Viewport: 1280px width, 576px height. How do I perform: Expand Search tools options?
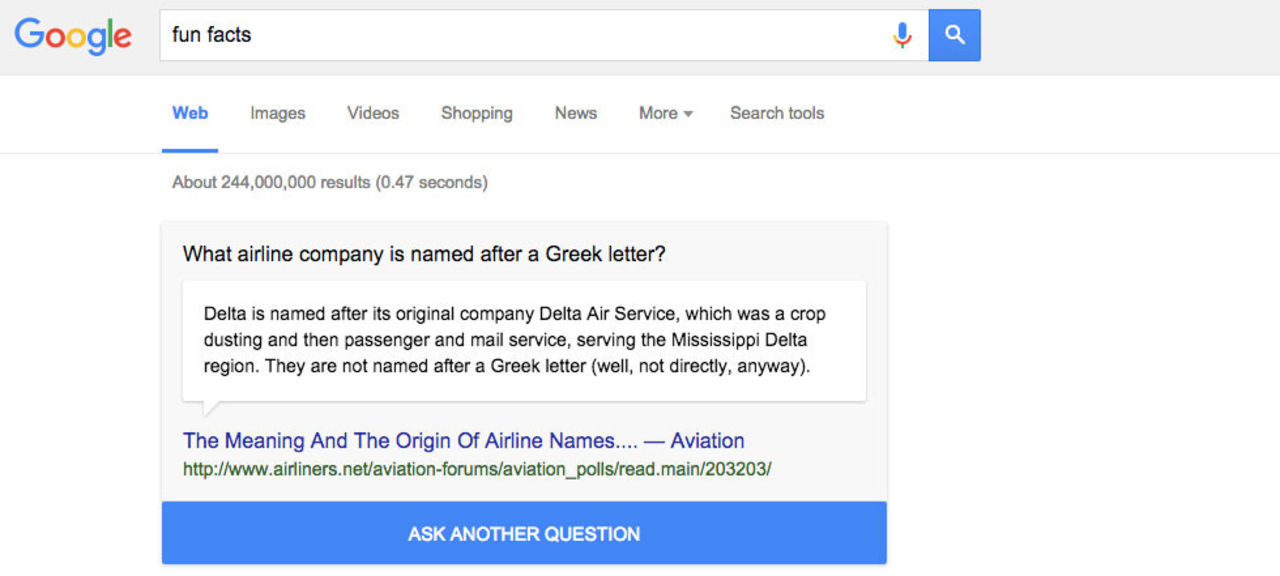[777, 113]
